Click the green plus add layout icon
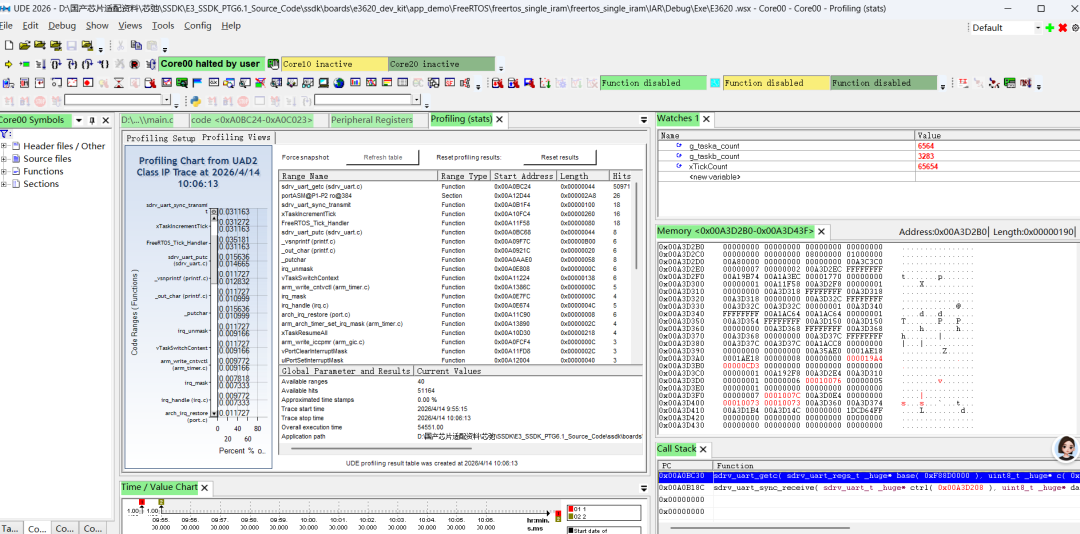 click(x=1050, y=28)
